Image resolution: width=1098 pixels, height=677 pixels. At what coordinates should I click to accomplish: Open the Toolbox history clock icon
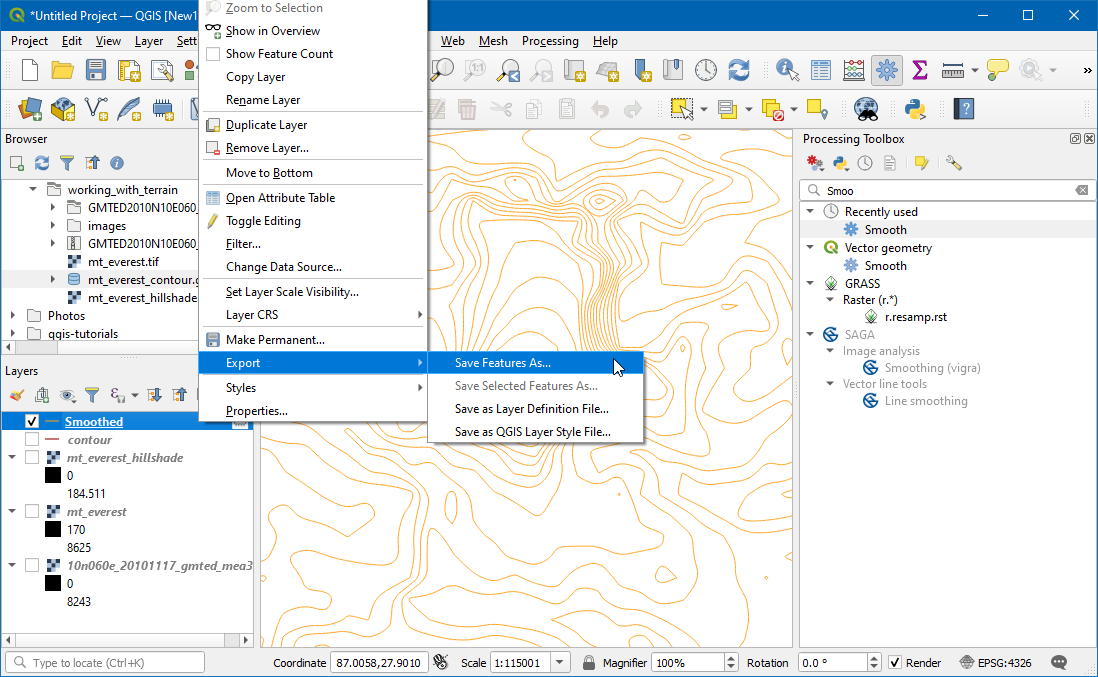pos(865,162)
